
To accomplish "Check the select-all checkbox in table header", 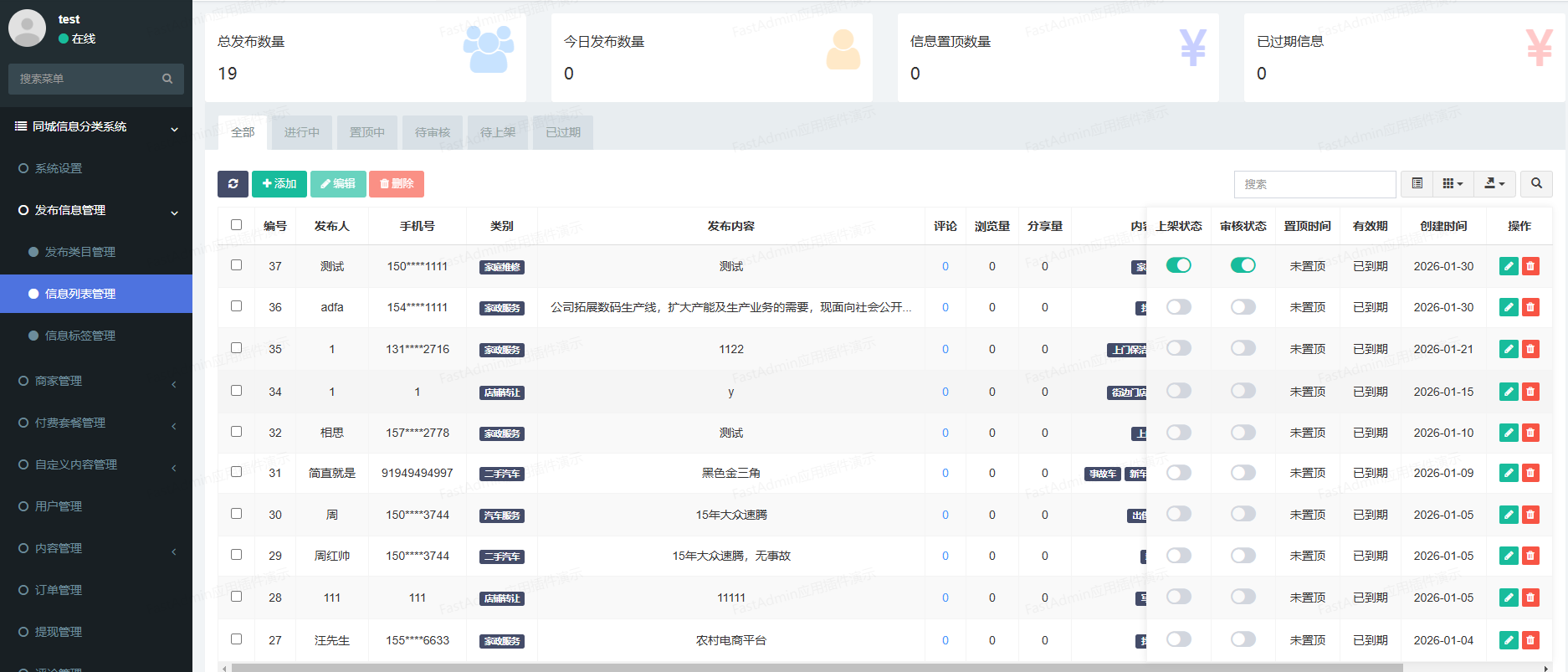I will 236,225.
